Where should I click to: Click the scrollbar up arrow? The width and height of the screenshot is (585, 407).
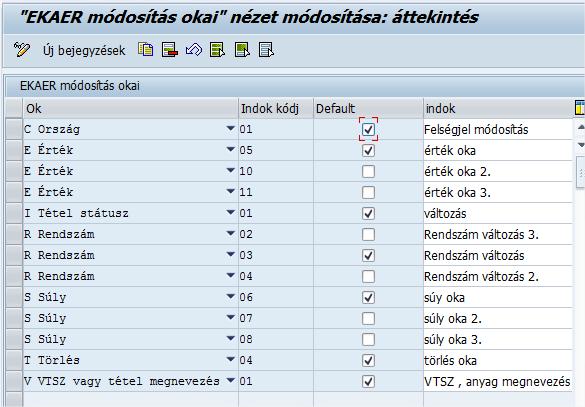click(581, 127)
